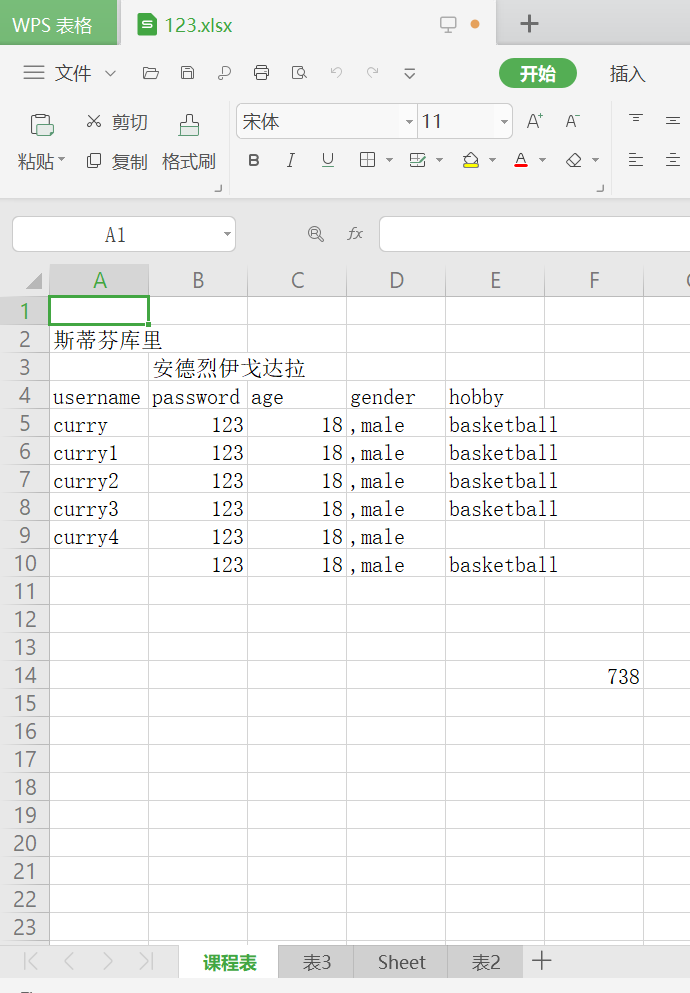Switch to the 插入 ribbon tab
Viewport: 690px width, 993px height.
point(627,73)
